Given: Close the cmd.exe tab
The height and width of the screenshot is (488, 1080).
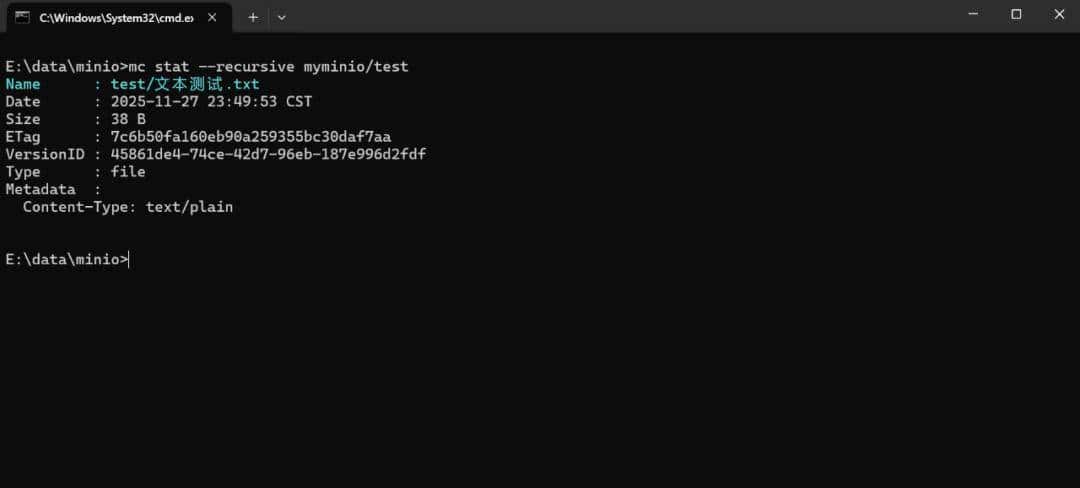Looking at the screenshot, I should tap(211, 17).
